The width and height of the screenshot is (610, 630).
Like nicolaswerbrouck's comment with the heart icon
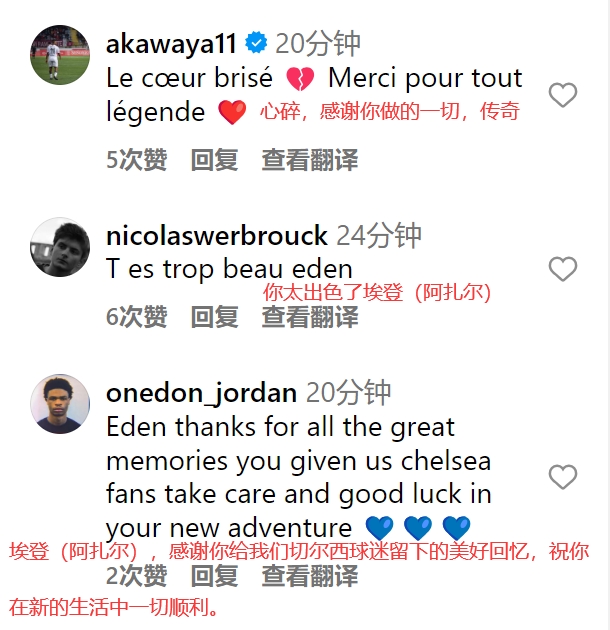tap(563, 269)
